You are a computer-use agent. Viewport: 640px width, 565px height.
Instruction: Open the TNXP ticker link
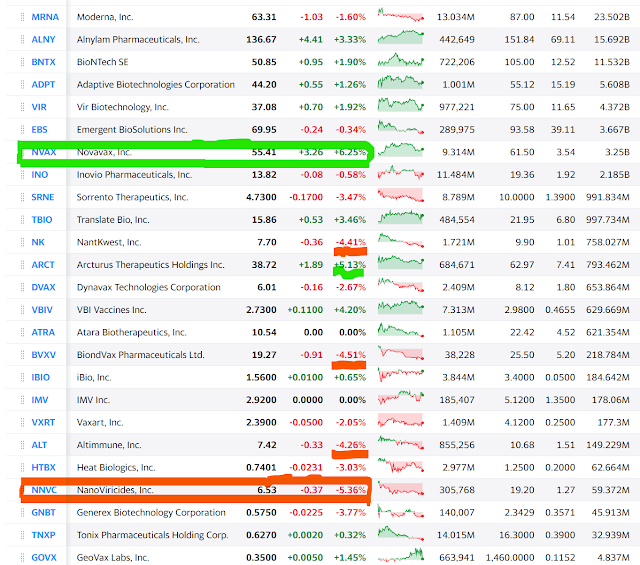(x=43, y=535)
